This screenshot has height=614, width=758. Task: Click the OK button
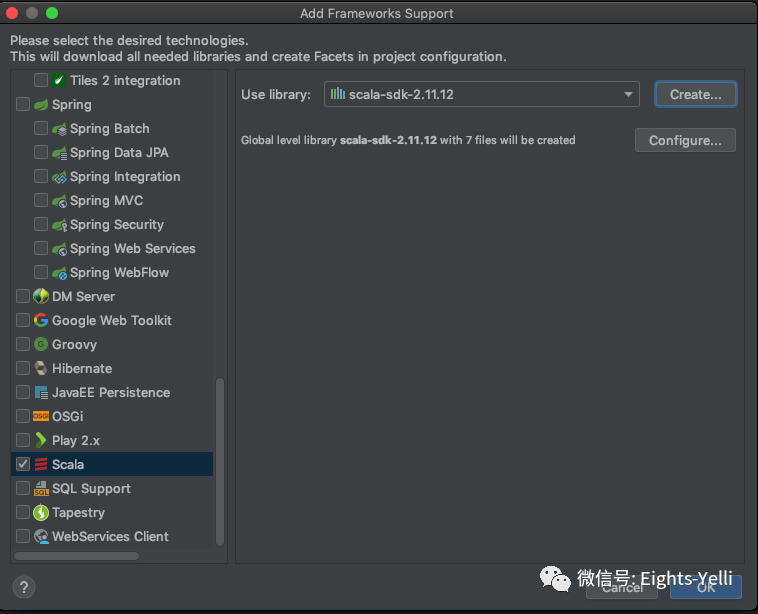(x=706, y=587)
